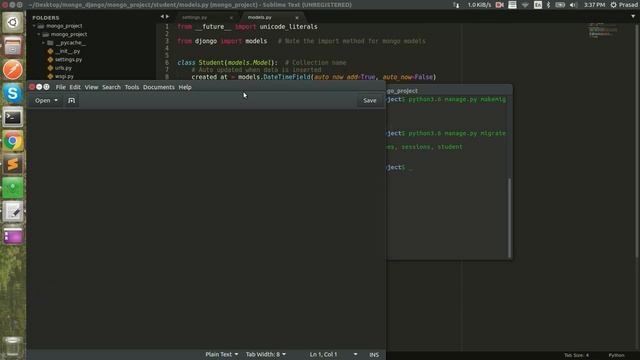This screenshot has width=640, height=360.
Task: Close the settings.py tab
Action: click(x=231, y=18)
